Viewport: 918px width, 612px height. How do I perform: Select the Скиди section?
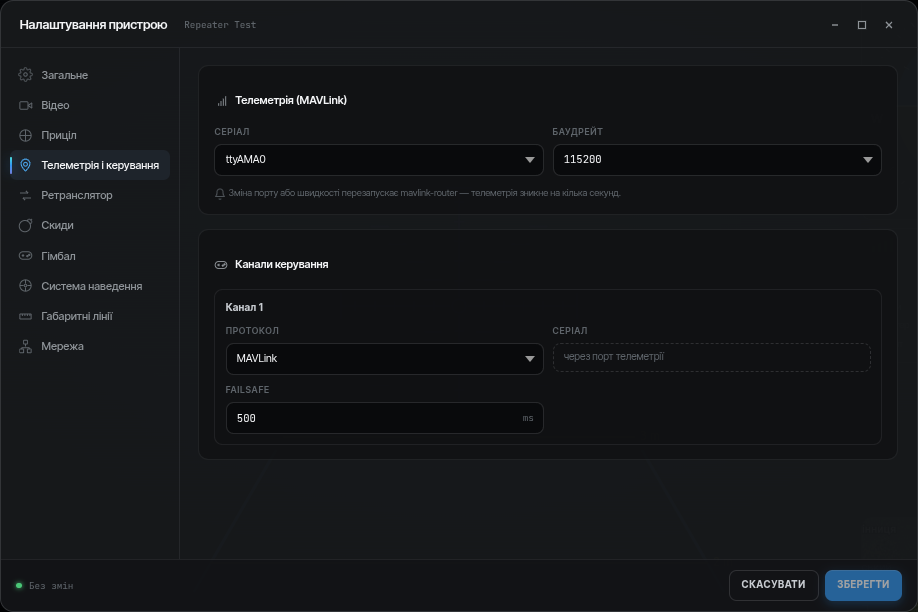tap(90, 225)
